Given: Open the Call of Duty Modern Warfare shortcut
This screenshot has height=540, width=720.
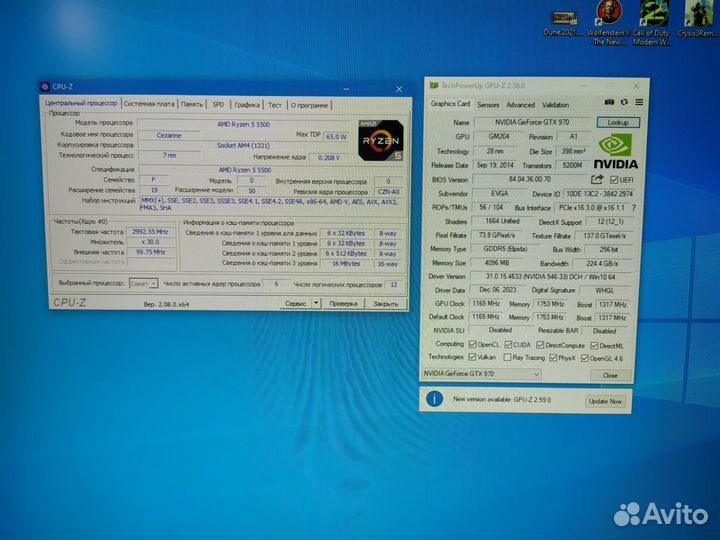Looking at the screenshot, I should coord(652,23).
